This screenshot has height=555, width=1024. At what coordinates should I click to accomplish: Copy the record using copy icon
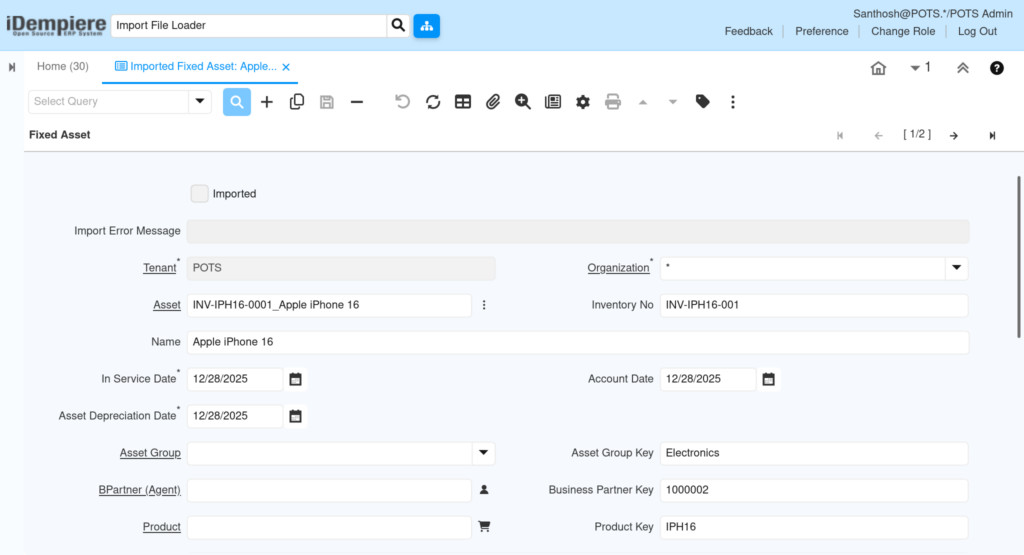[x=296, y=102]
